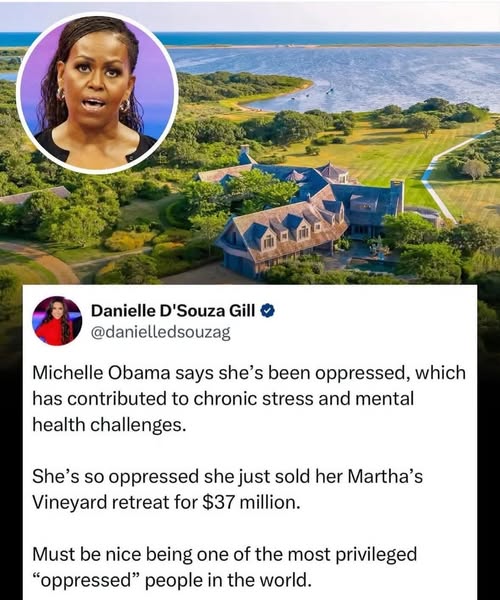Image resolution: width=500 pixels, height=600 pixels.
Task: Click the word 'oppressed' in quotation marks
Action: click(84, 581)
